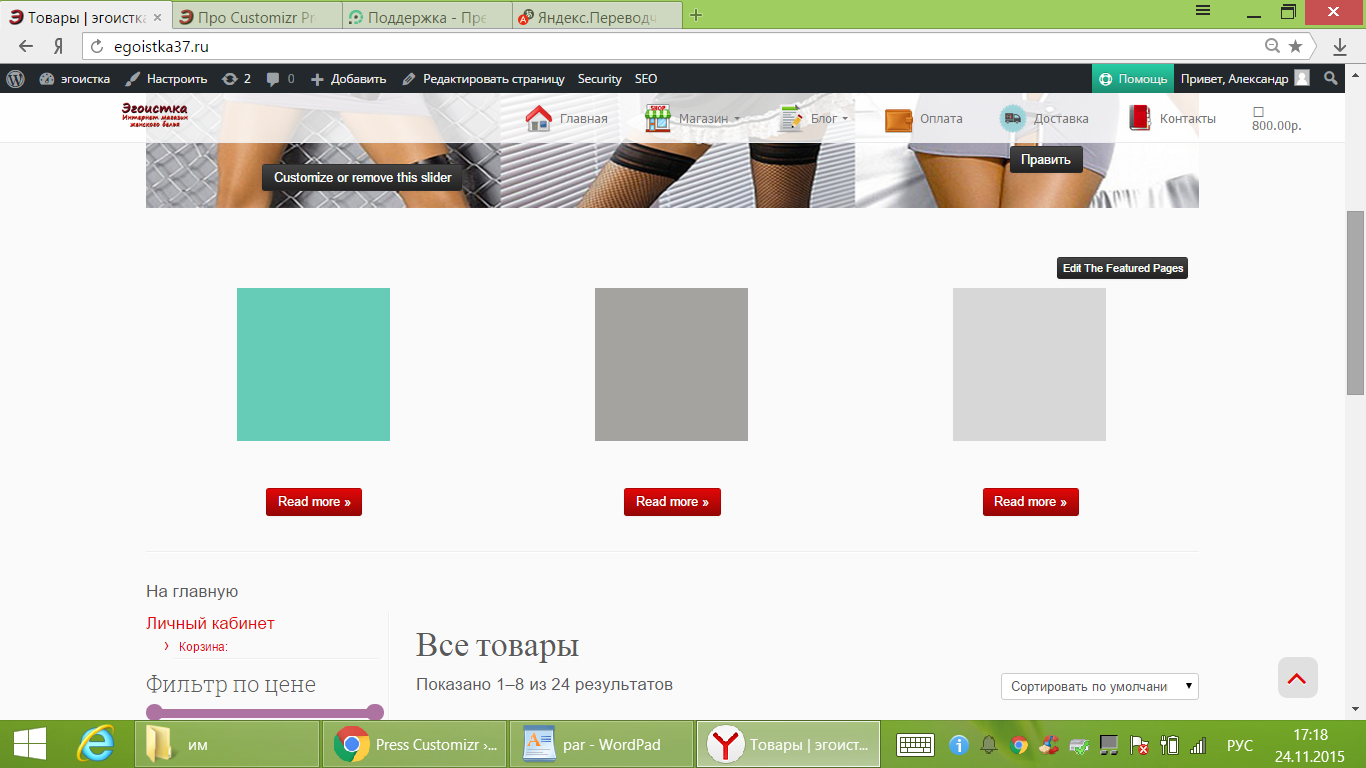
Task: Click the comments bubble icon in admin bar
Action: point(273,79)
